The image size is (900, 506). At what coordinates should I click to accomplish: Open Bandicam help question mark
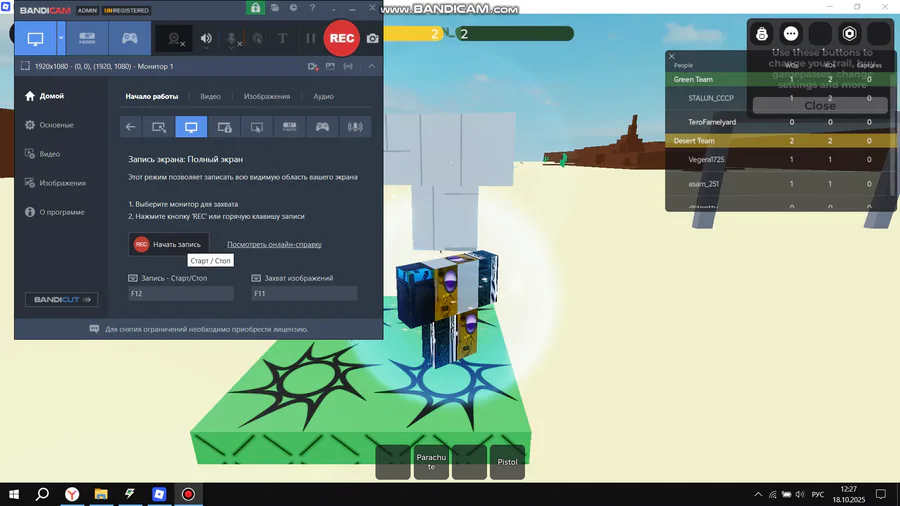(312, 8)
